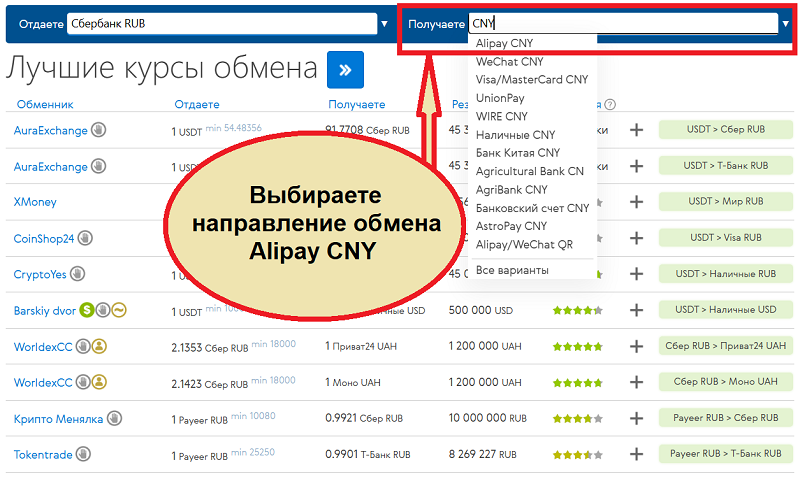Click plus icon in USDT > Сбер RUB row
This screenshot has width=800, height=479.
[x=636, y=130]
